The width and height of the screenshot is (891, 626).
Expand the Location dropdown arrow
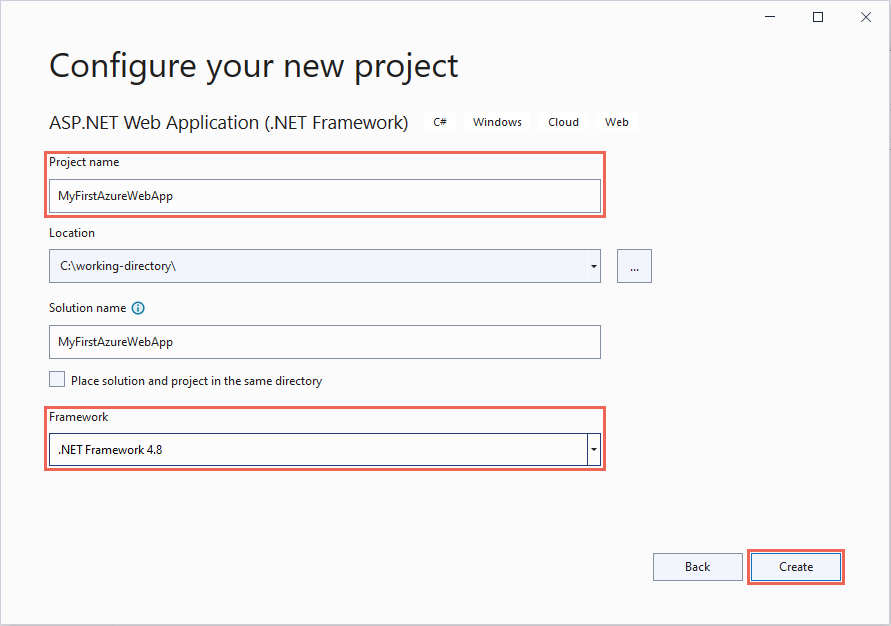[x=594, y=266]
